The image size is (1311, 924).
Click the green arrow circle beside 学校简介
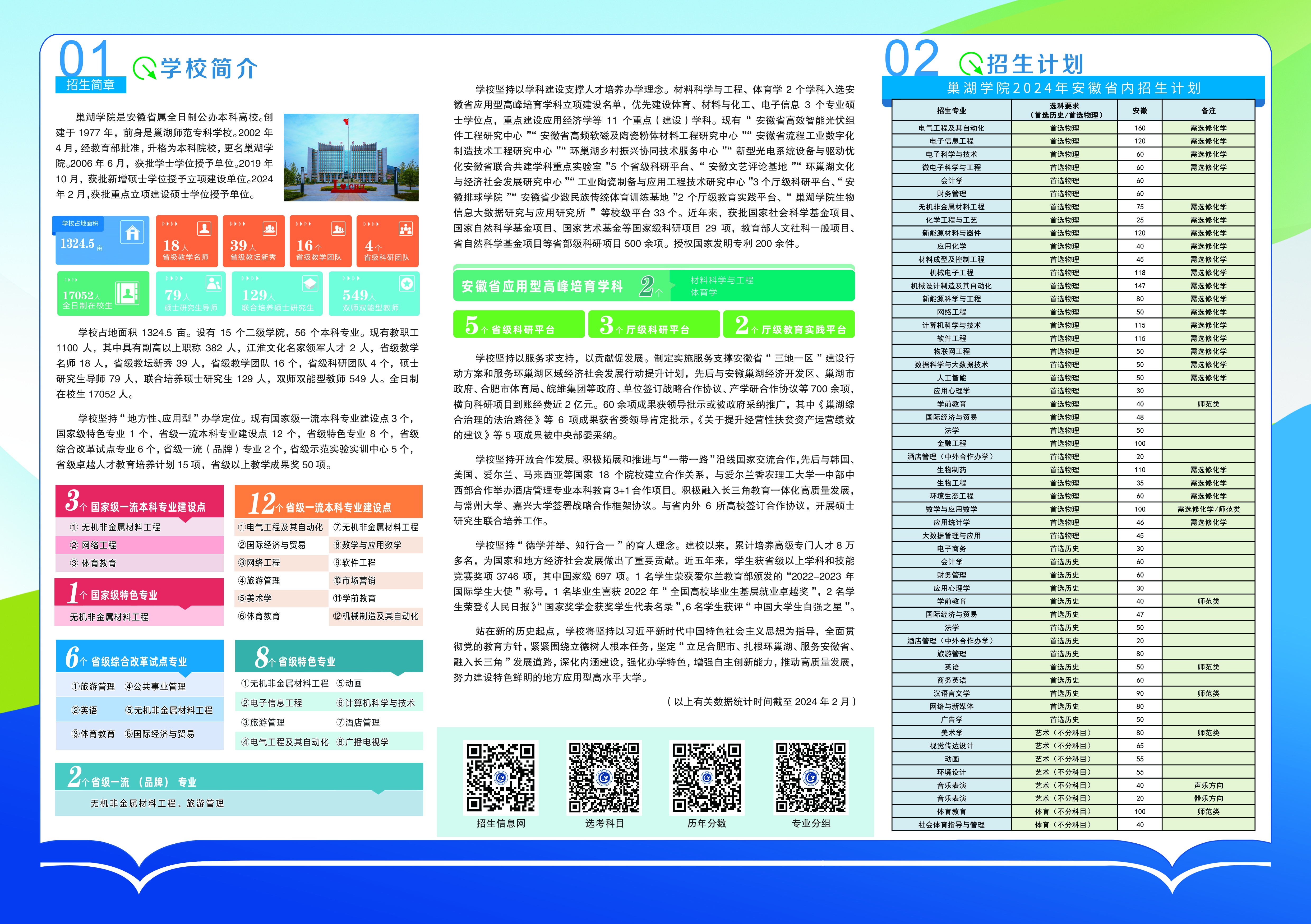point(145,68)
